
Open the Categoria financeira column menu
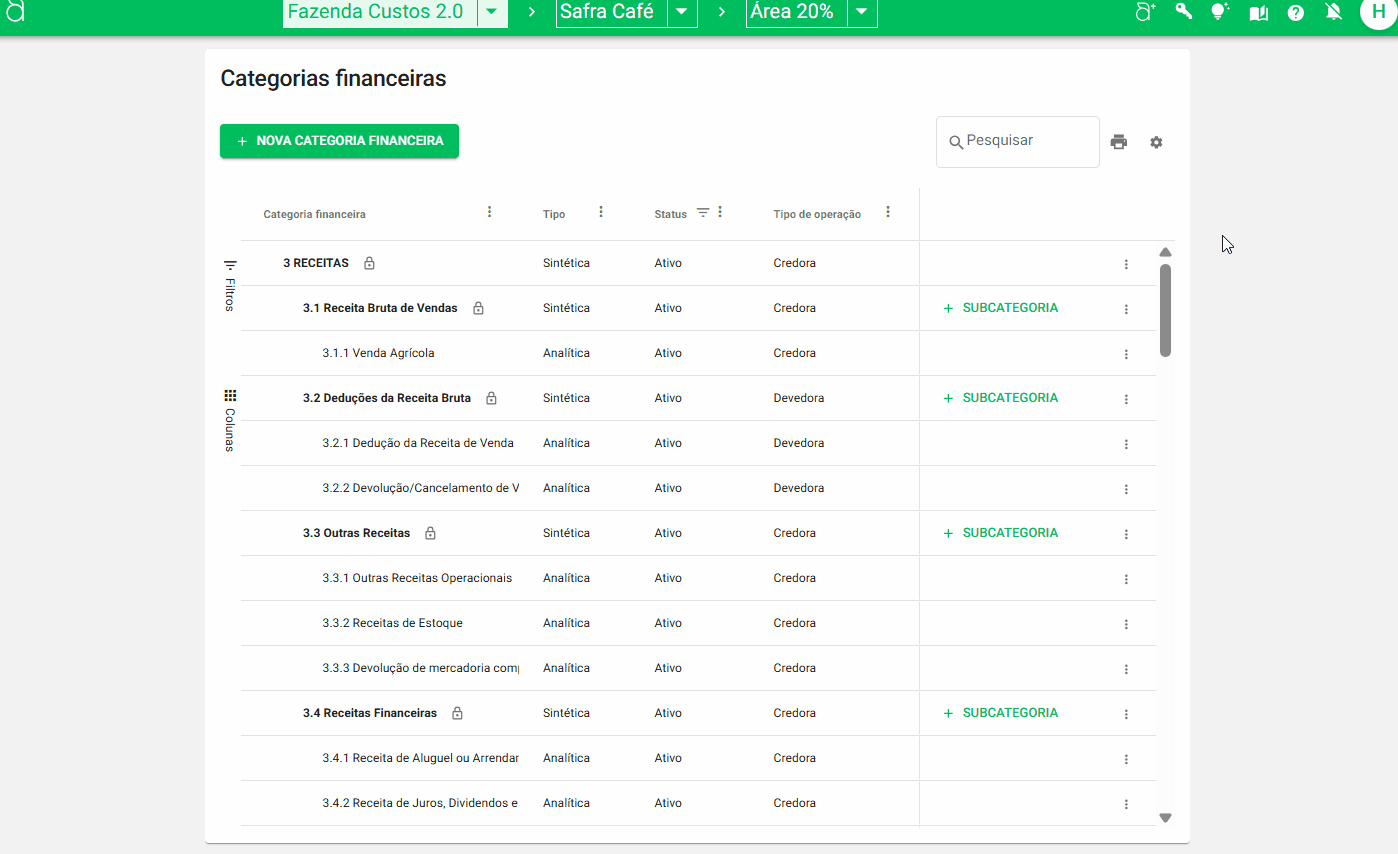[489, 212]
